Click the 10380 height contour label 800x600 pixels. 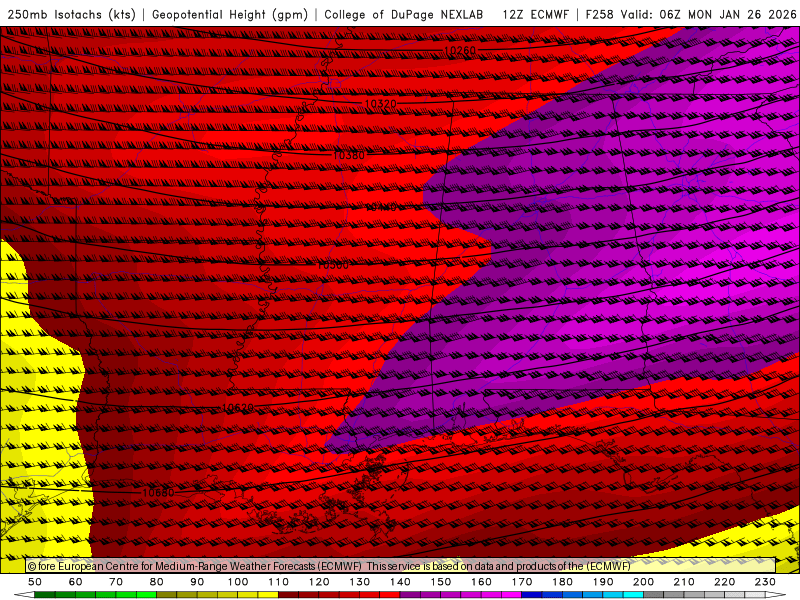(348, 155)
